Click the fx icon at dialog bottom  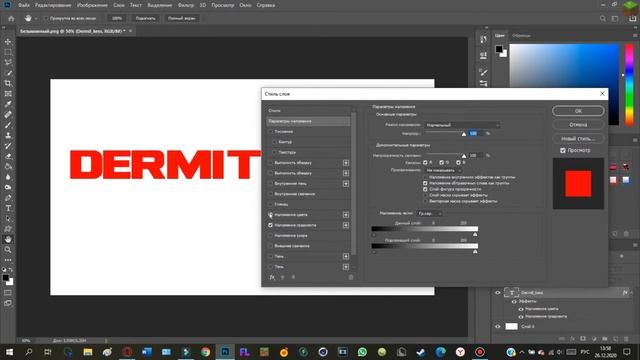272,277
